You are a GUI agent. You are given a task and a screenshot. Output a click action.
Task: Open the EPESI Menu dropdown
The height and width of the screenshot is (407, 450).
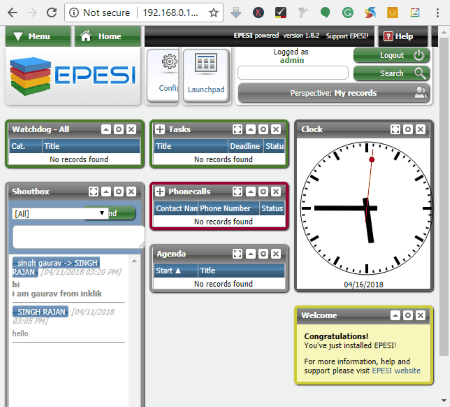pyautogui.click(x=38, y=36)
